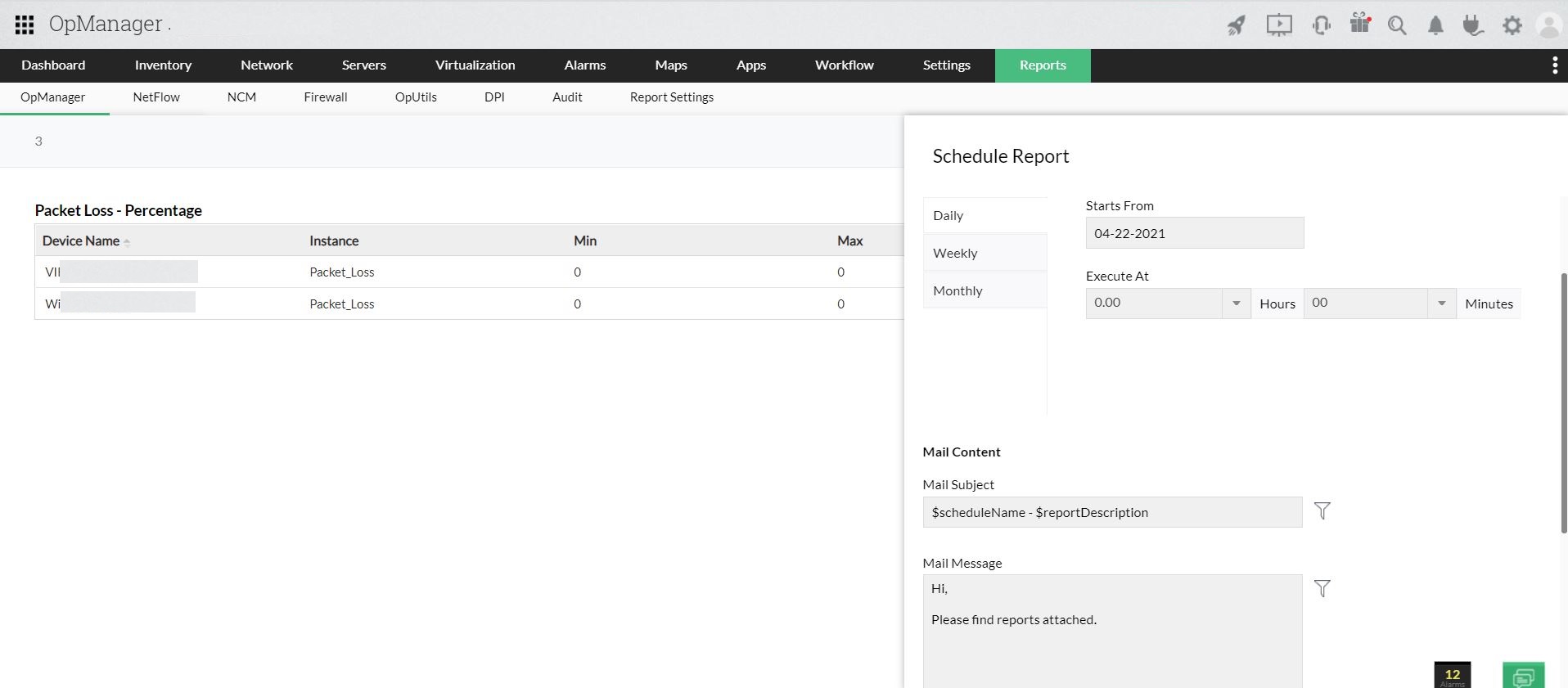The image size is (1568, 688).
Task: Click Packet_Loss in the VII device row
Action: tap(342, 272)
